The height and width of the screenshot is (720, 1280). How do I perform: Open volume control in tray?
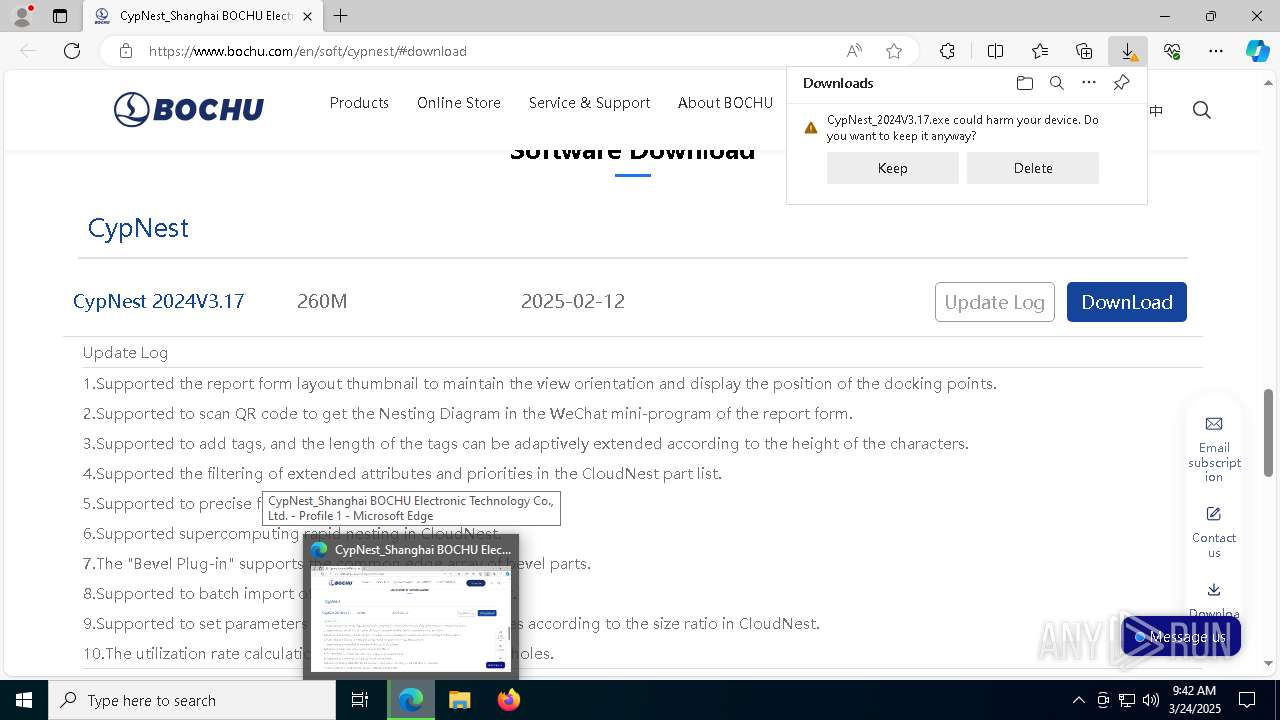coord(1150,700)
